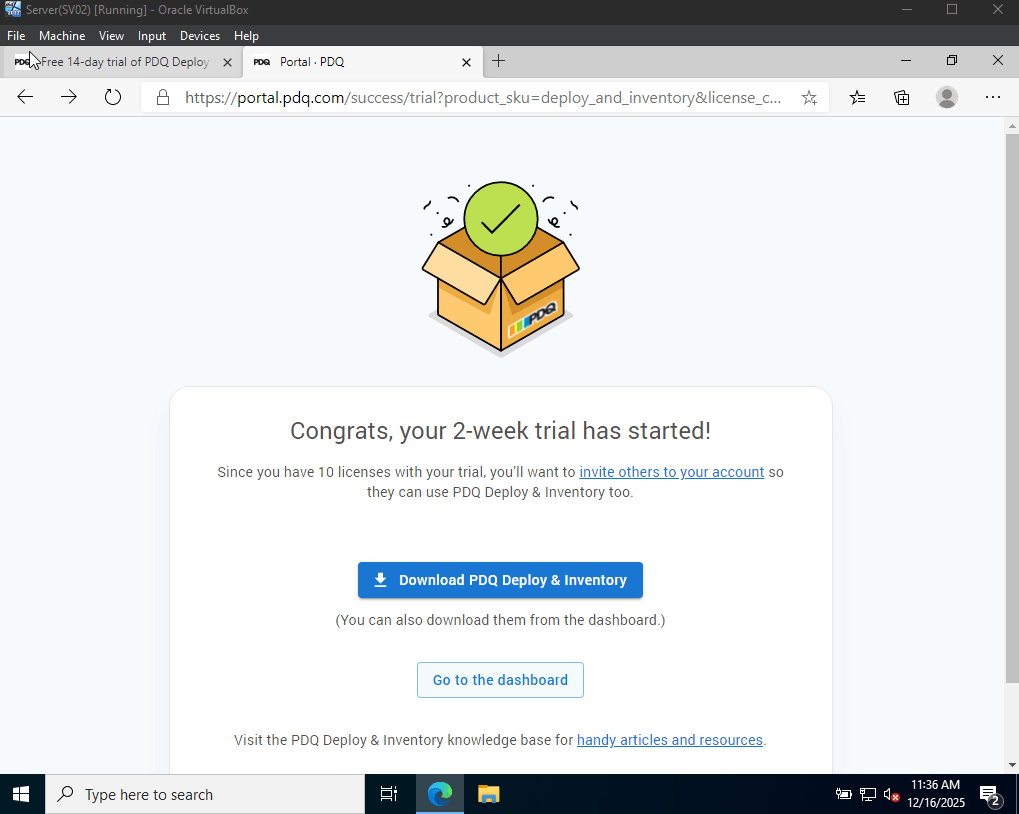The image size is (1019, 814).
Task: Click the page's vertical scrollbar thumb
Action: [x=1012, y=408]
